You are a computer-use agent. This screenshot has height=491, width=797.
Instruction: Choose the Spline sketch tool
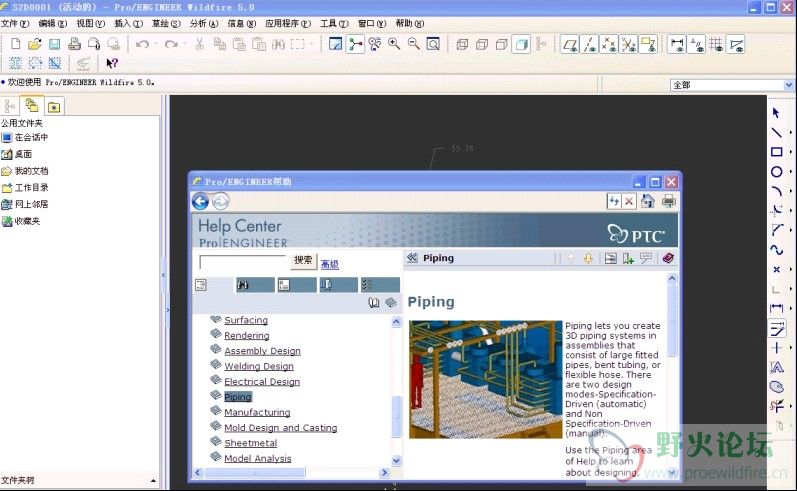pyautogui.click(x=776, y=250)
